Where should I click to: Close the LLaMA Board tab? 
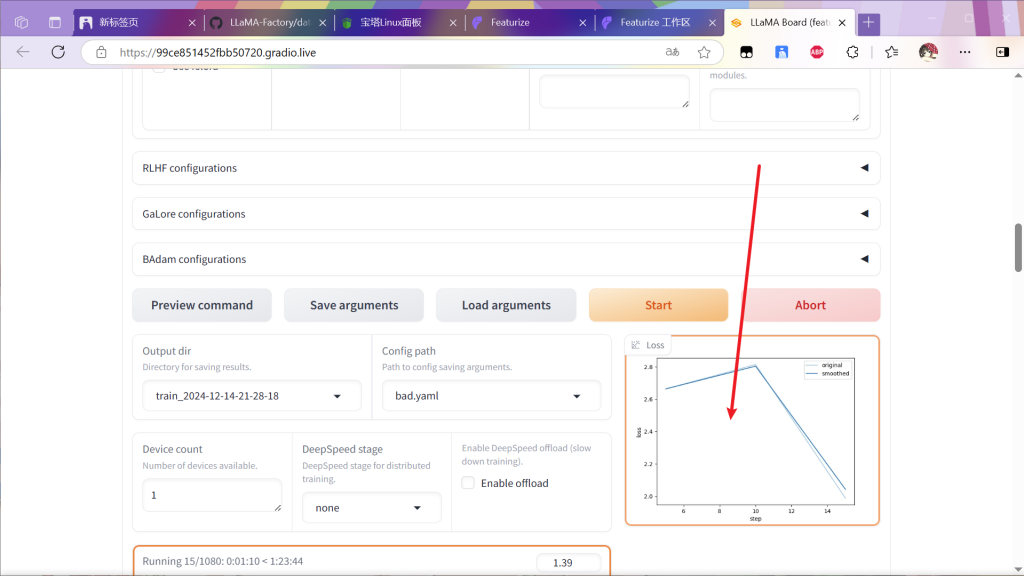coord(842,23)
